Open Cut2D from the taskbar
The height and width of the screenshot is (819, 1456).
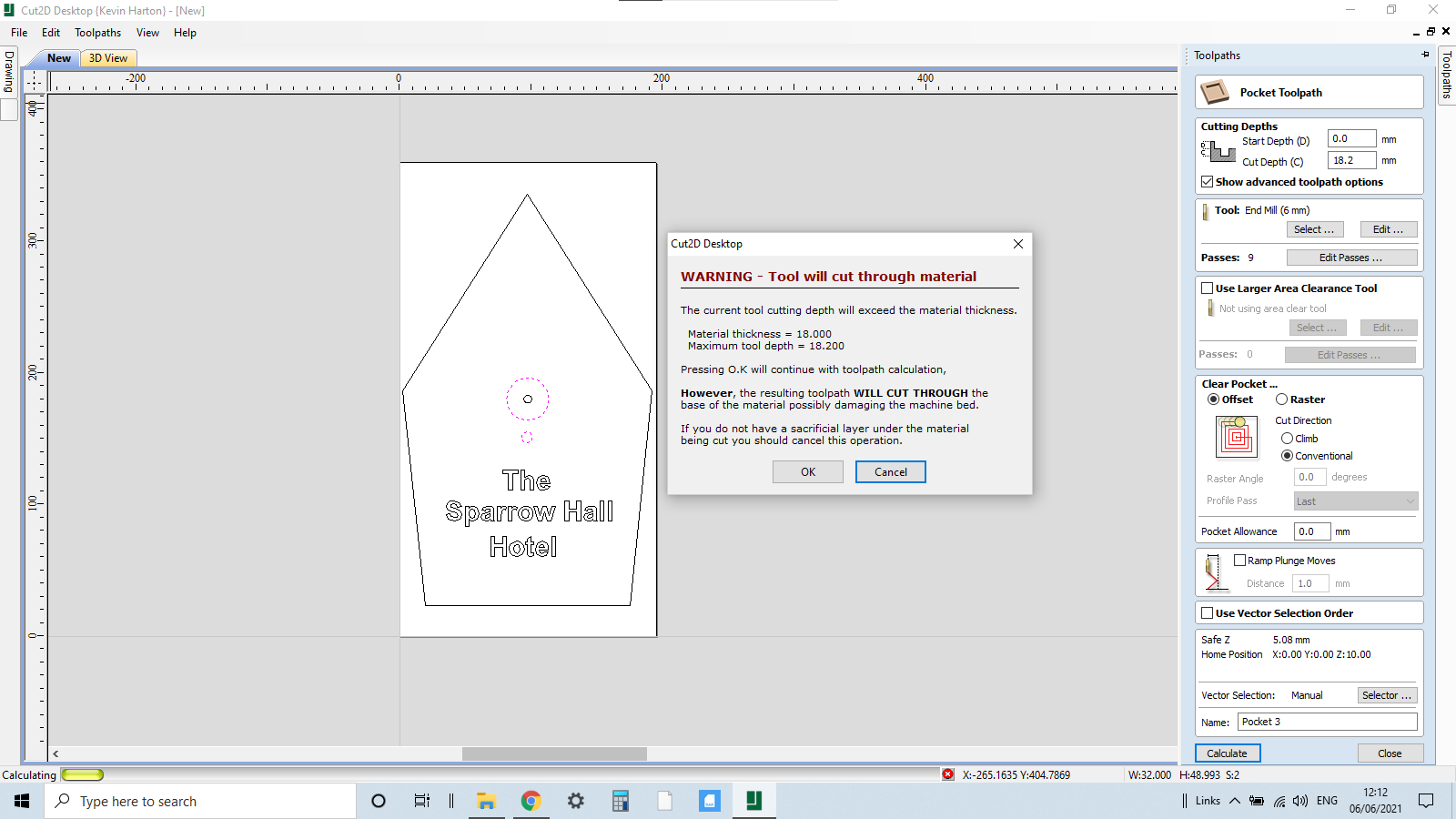(753, 801)
